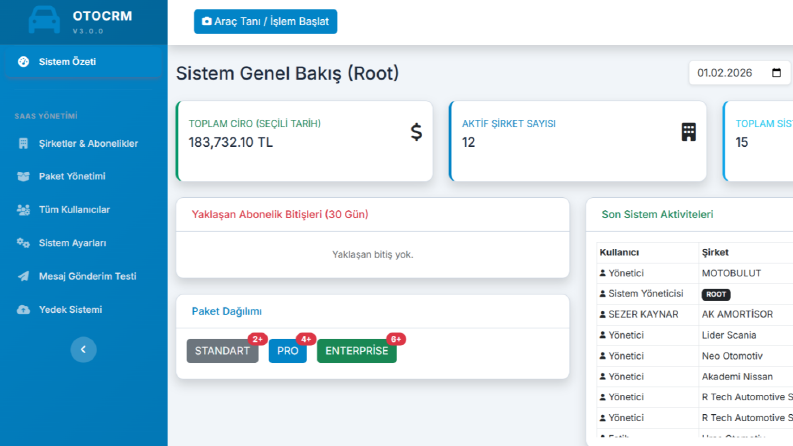This screenshot has width=793, height=446.
Task: Click the Neo Otomotiv company cell
Action: 732,356
